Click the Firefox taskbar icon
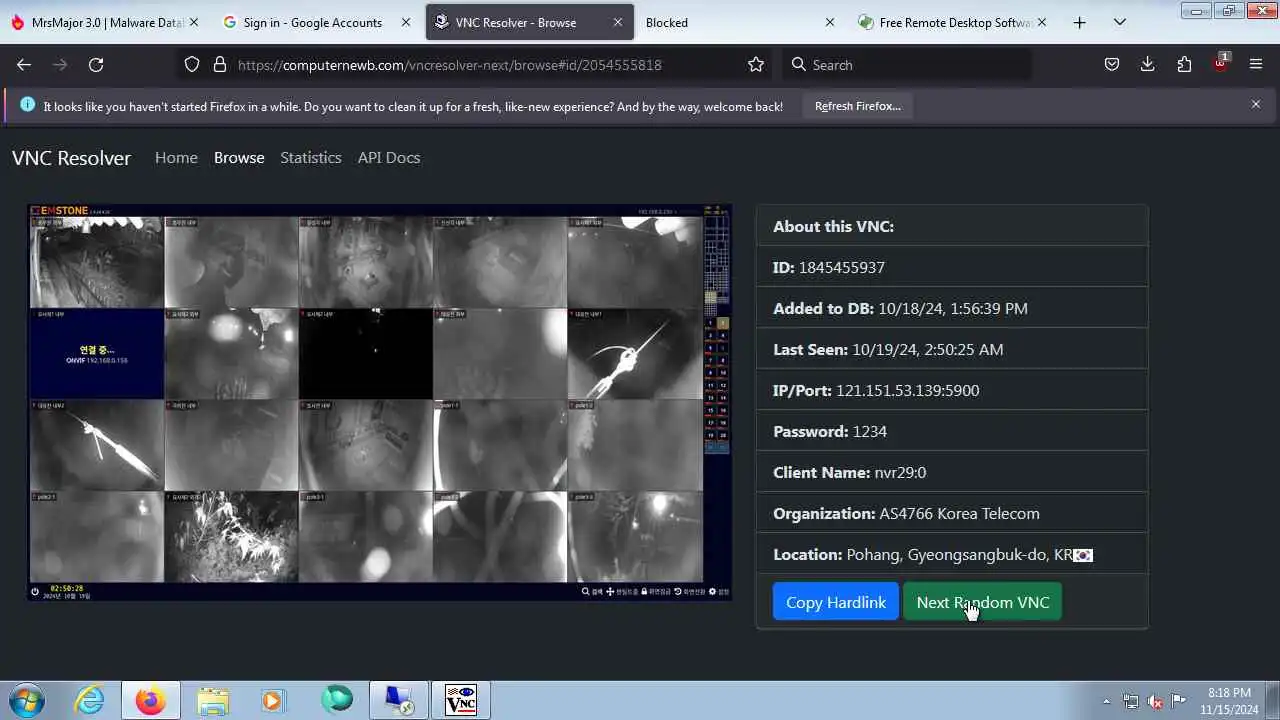Screen dimensions: 1280x720 point(151,700)
